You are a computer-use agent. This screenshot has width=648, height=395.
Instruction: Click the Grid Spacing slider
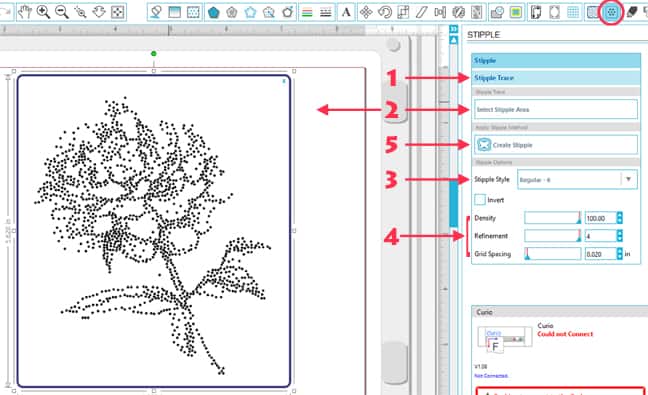point(553,254)
